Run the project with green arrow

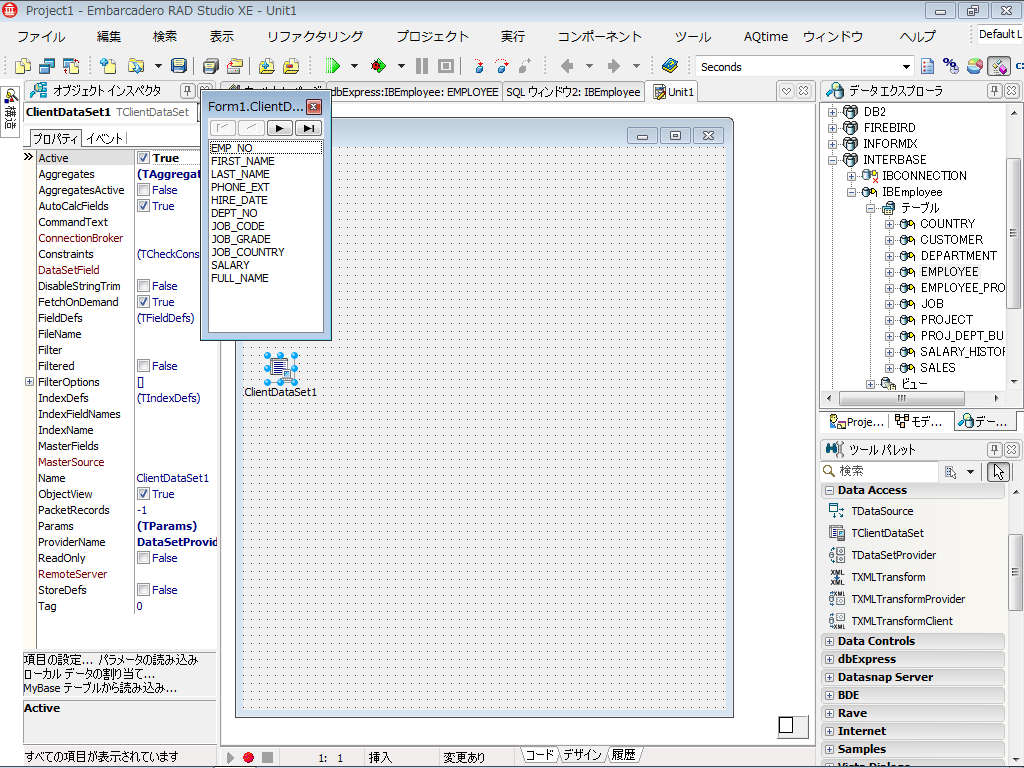(333, 66)
